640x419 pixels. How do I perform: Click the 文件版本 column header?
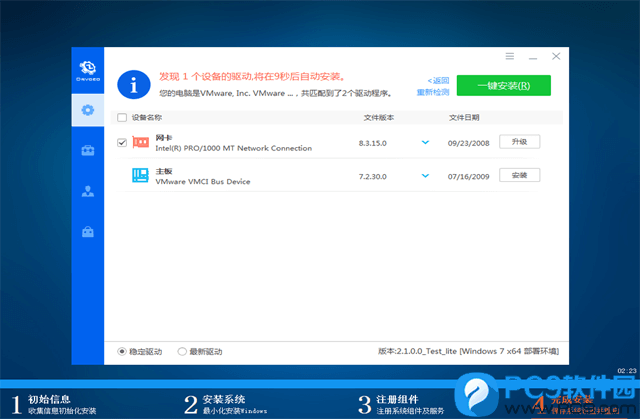(379, 117)
